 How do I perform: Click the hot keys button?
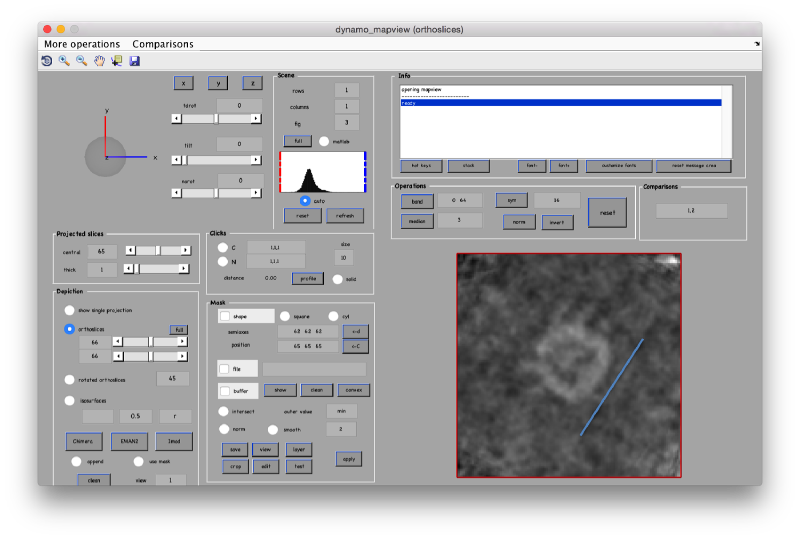coord(421,166)
